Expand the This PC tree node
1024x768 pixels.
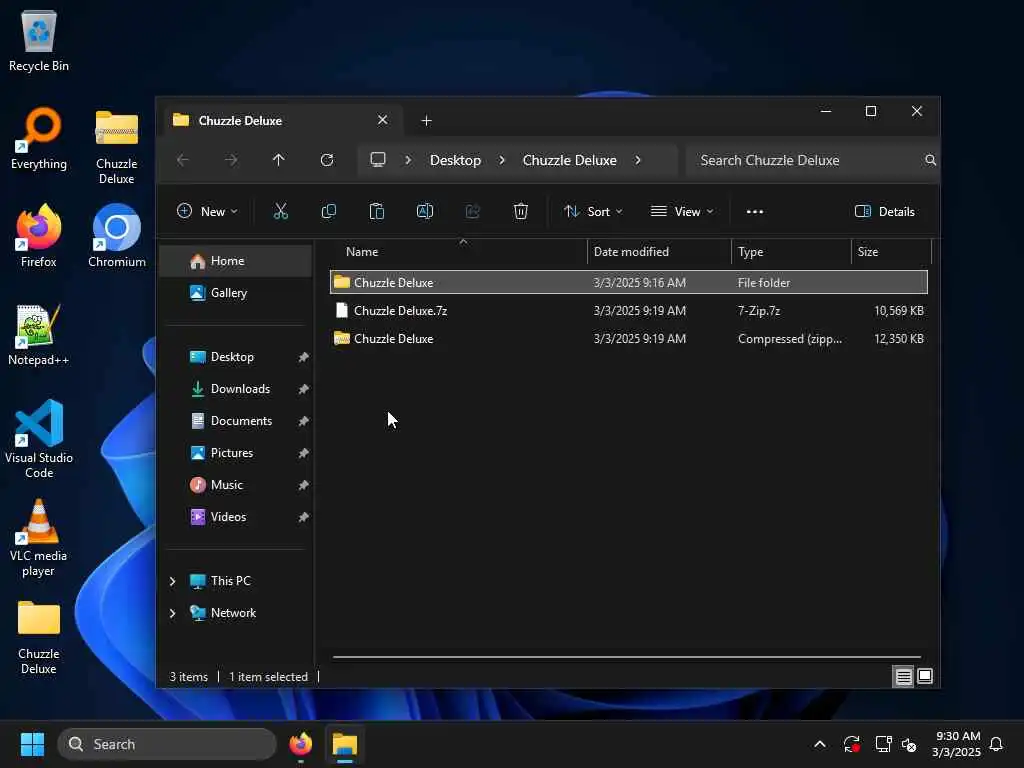[x=172, y=581]
